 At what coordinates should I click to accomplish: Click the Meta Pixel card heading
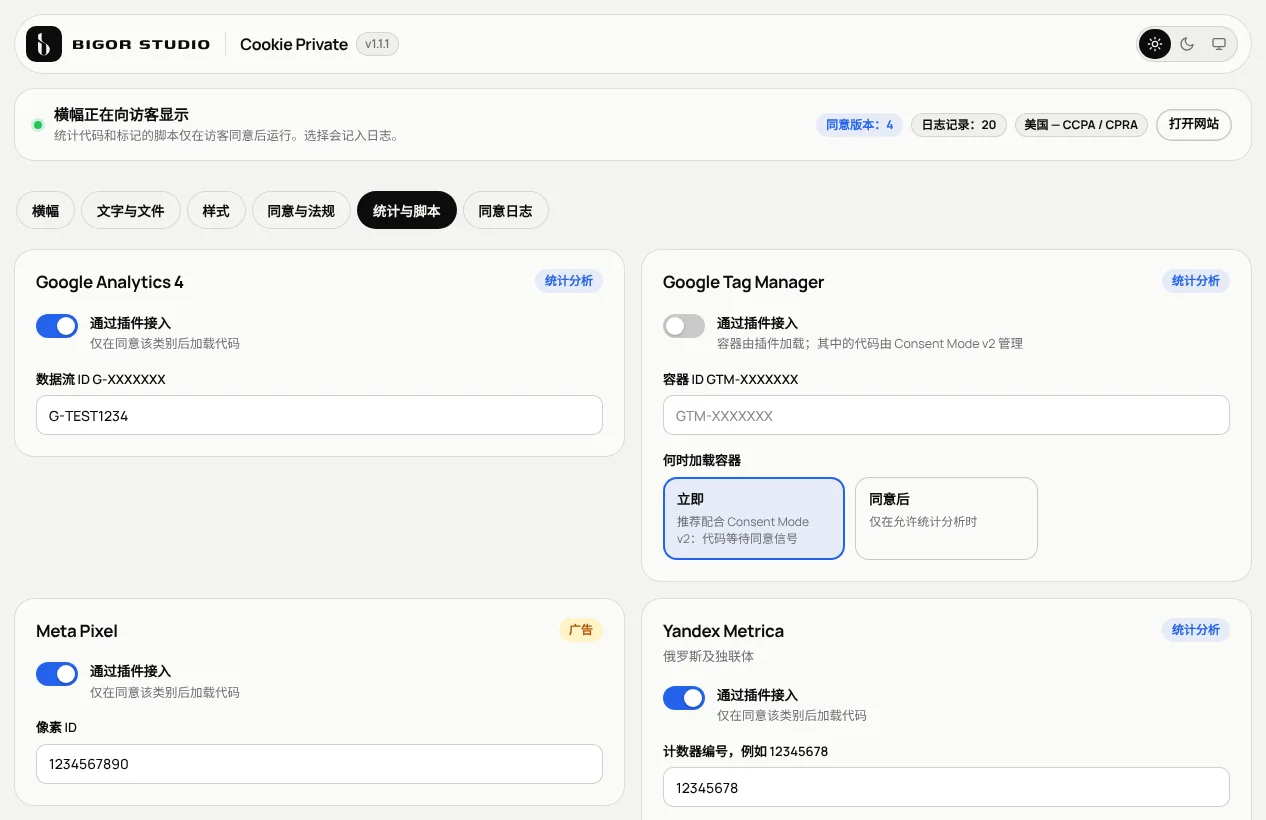coord(77,631)
